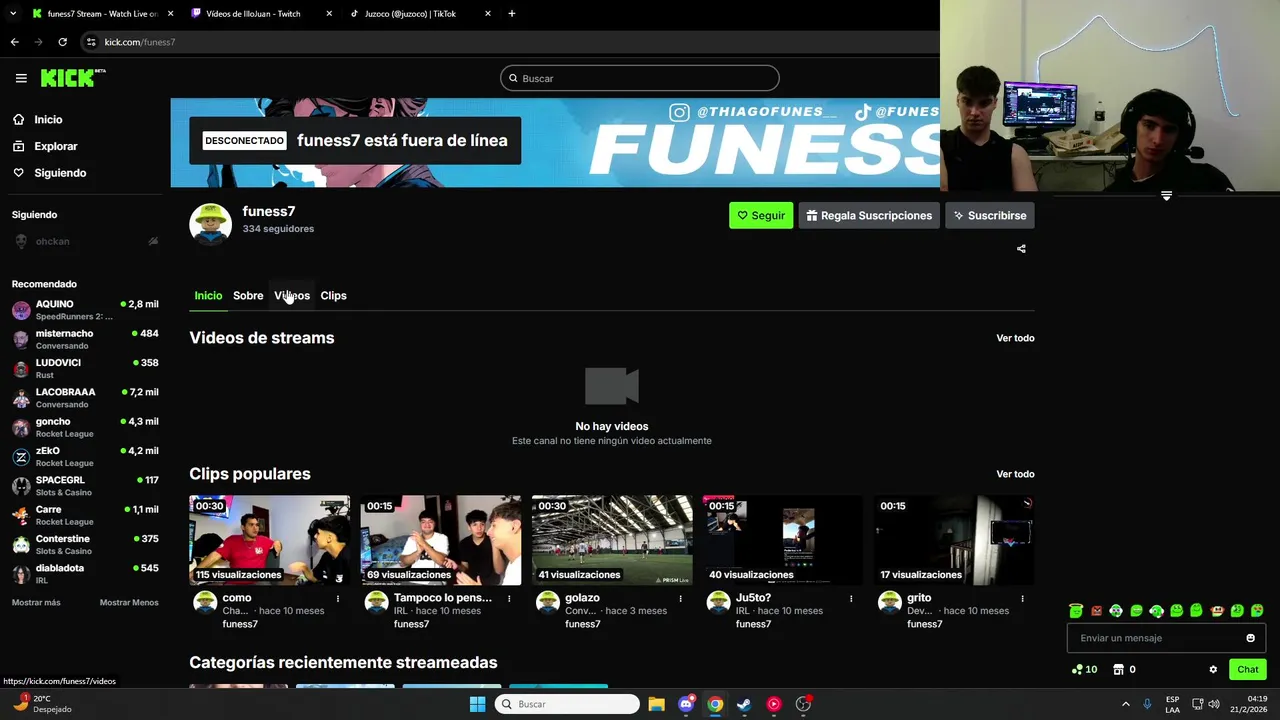The height and width of the screenshot is (720, 1280).
Task: Click the Kick Buscar search field
Action: coord(640,78)
